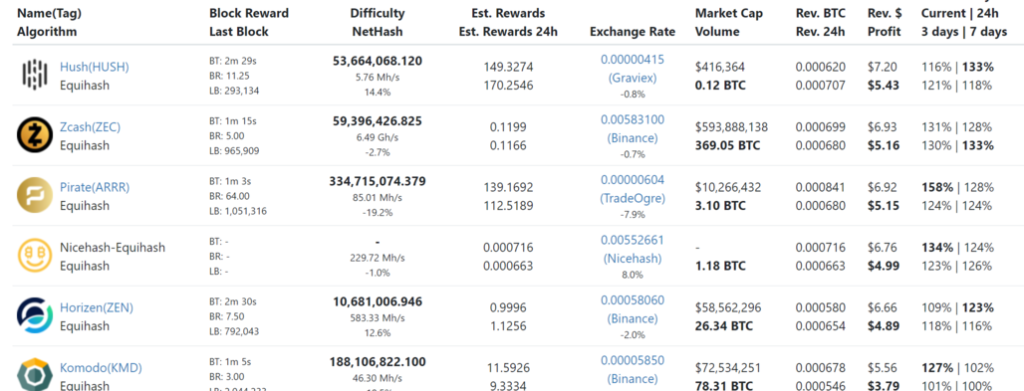Click Pirate last block LB: 1,051,316

click(x=238, y=211)
